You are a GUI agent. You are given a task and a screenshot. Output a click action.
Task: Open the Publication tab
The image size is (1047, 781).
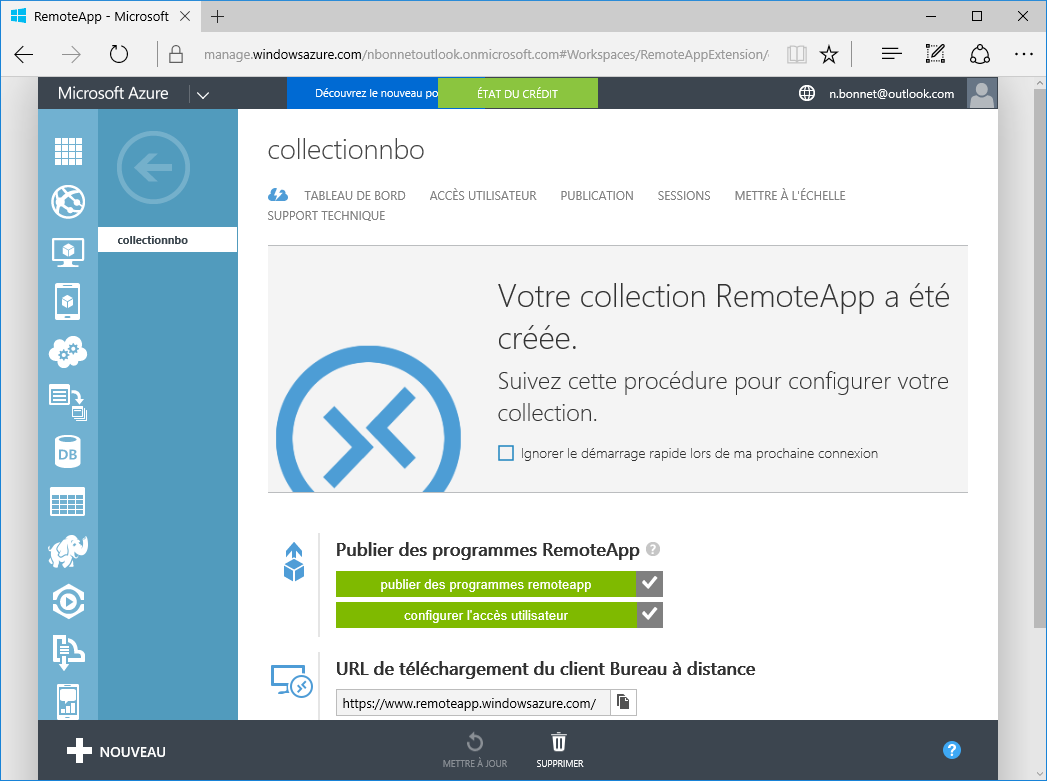pyautogui.click(x=597, y=196)
